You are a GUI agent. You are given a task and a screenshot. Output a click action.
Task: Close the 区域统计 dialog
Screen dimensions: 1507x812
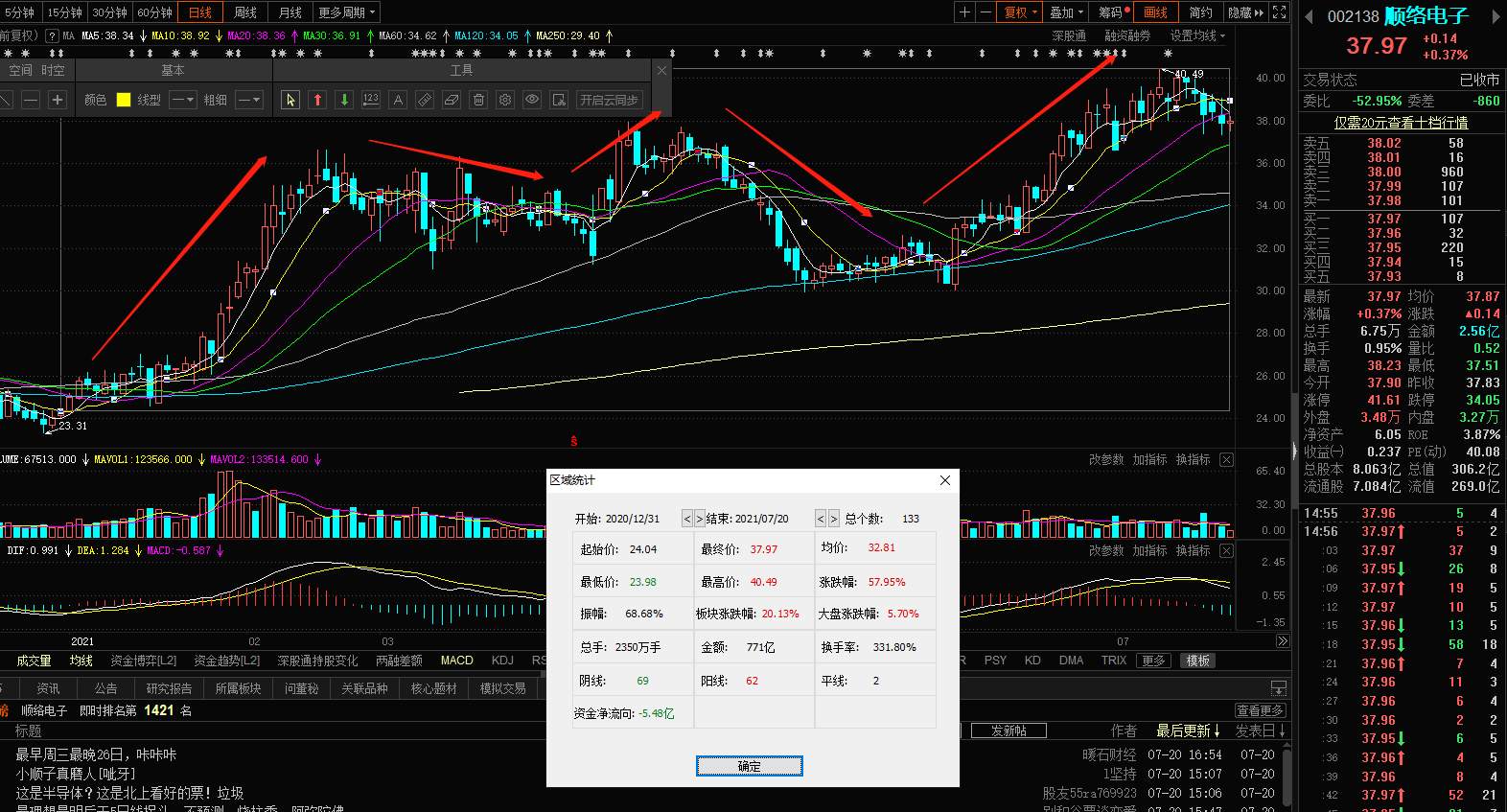tap(944, 480)
